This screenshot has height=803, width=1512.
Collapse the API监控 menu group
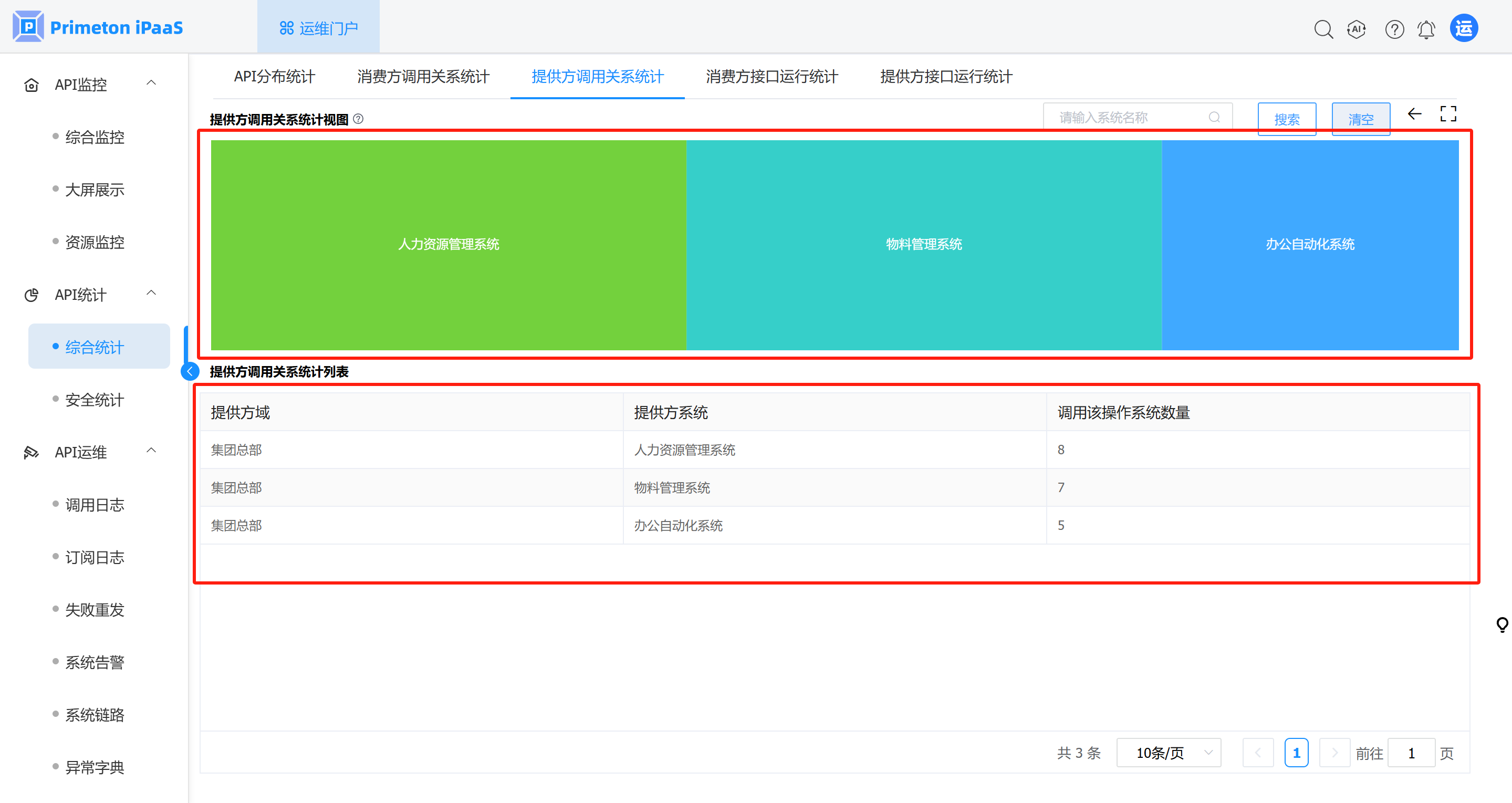click(151, 84)
